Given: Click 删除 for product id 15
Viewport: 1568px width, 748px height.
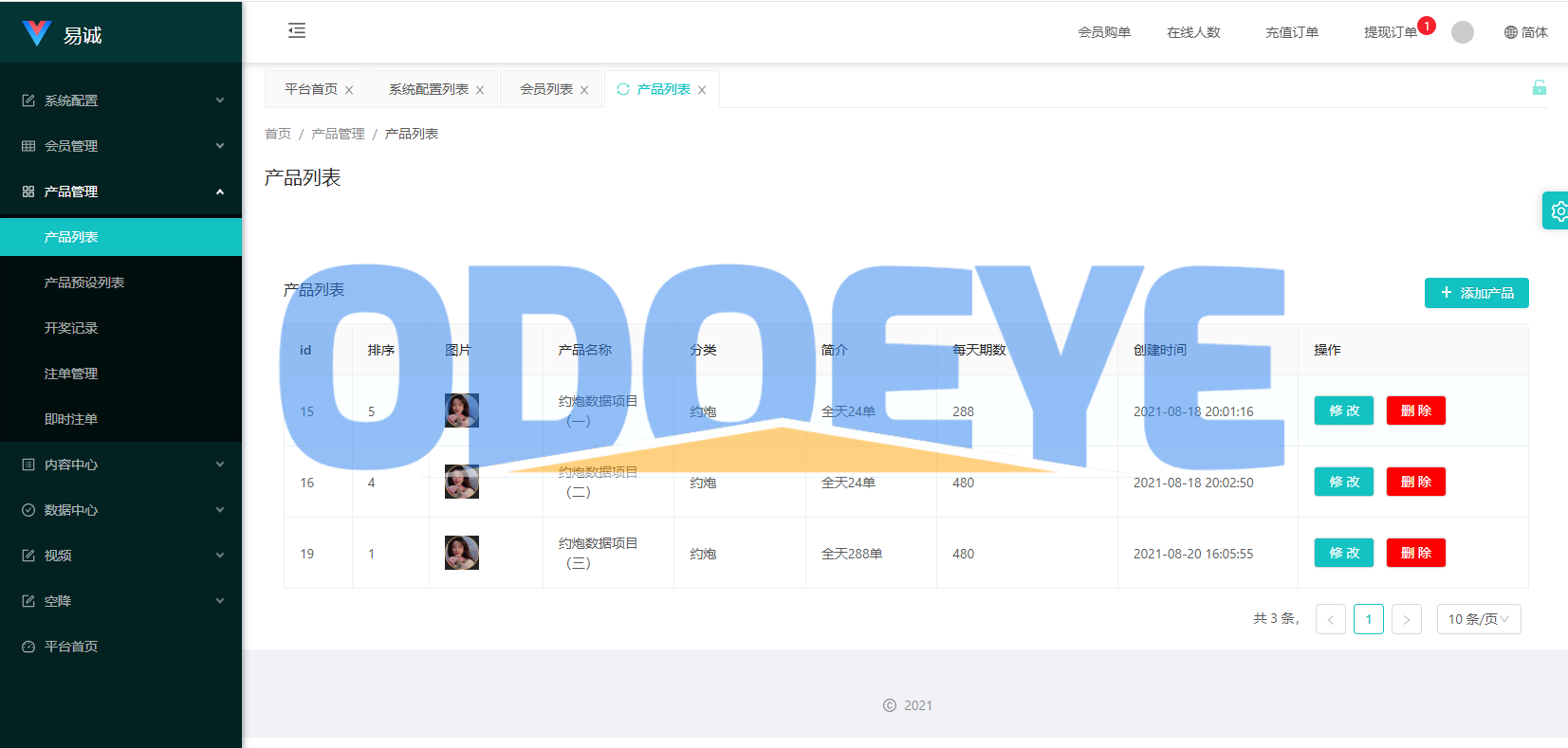Looking at the screenshot, I should point(1416,410).
